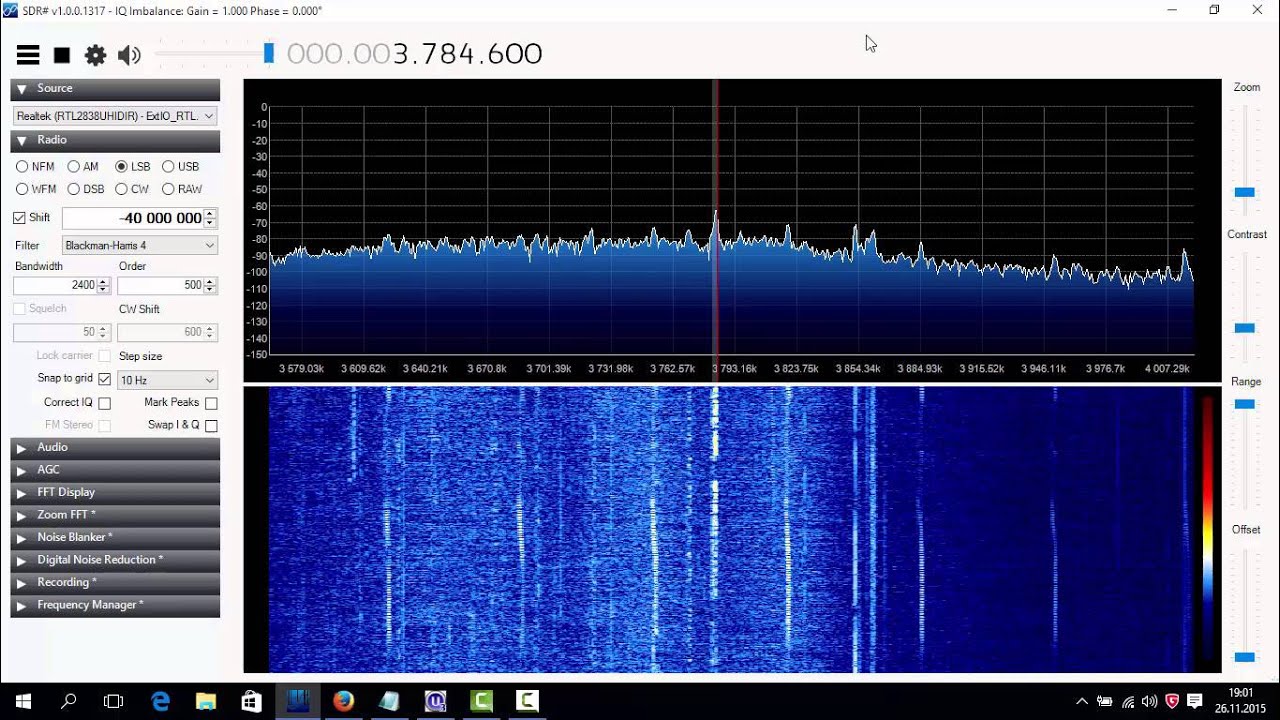Mute audio with the speaker icon
1280x720 pixels.
pos(129,55)
